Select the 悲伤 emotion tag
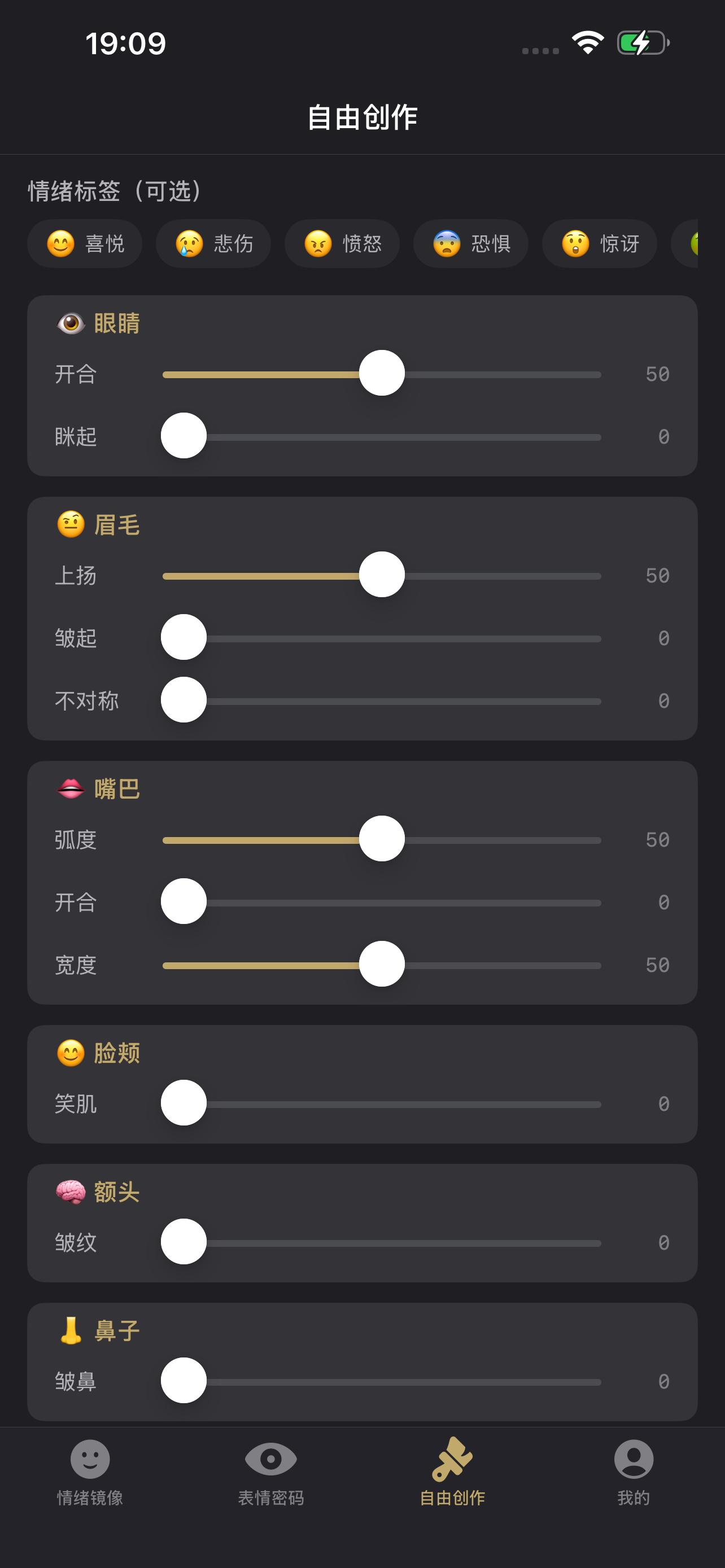 (213, 243)
